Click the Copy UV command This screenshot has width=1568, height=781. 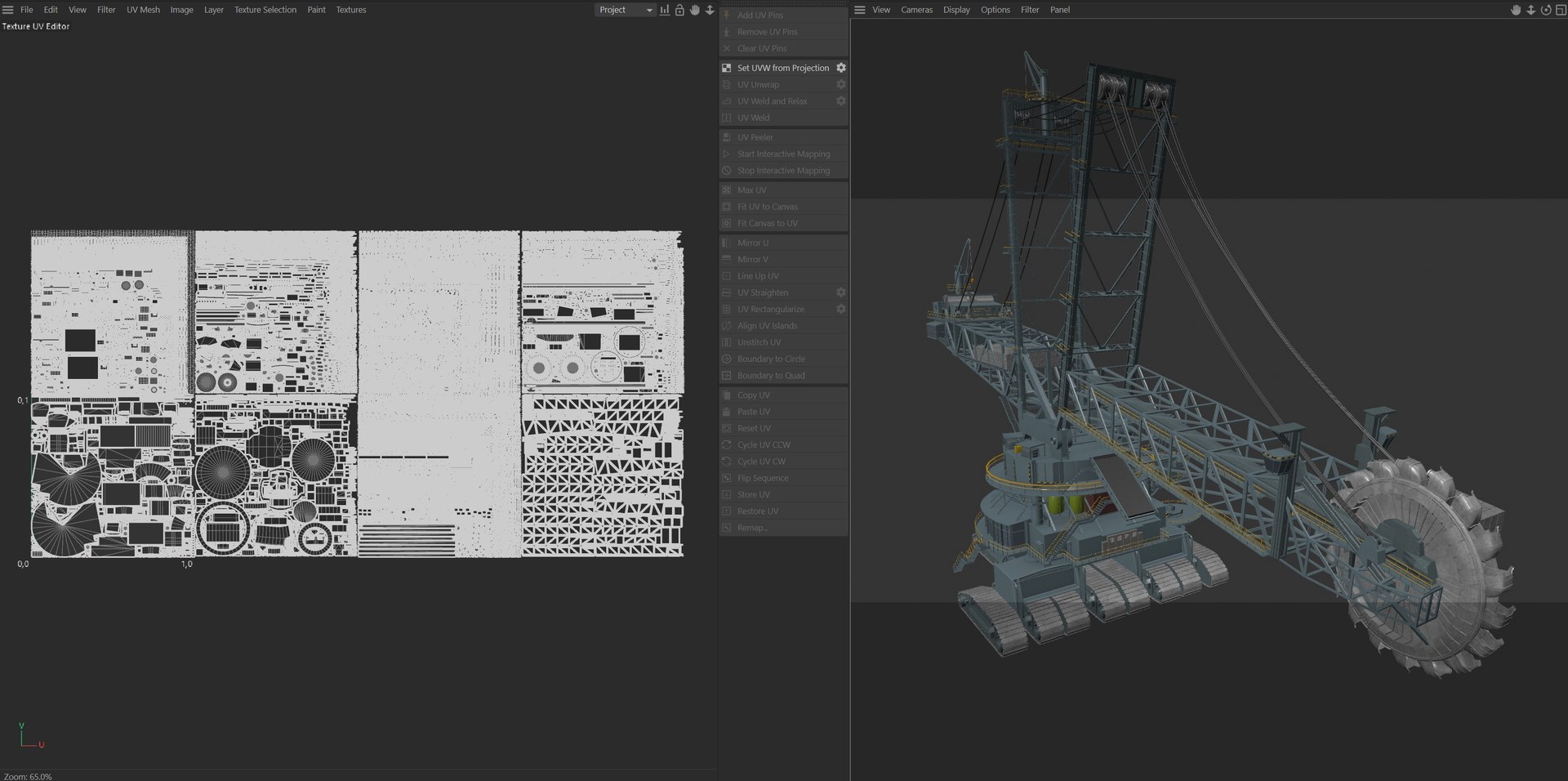click(784, 395)
